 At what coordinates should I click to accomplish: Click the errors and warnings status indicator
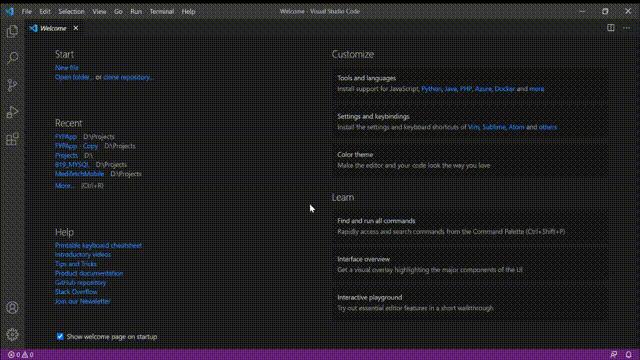click(x=20, y=355)
